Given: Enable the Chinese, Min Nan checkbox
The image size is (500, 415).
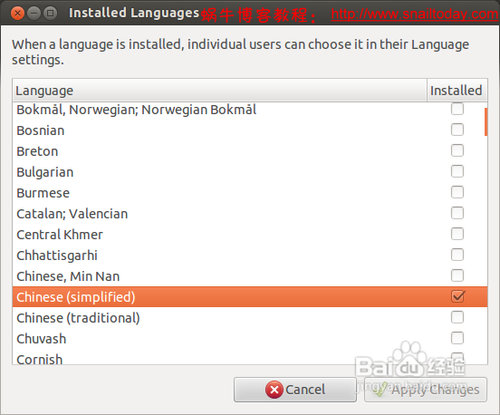Looking at the screenshot, I should 457,276.
